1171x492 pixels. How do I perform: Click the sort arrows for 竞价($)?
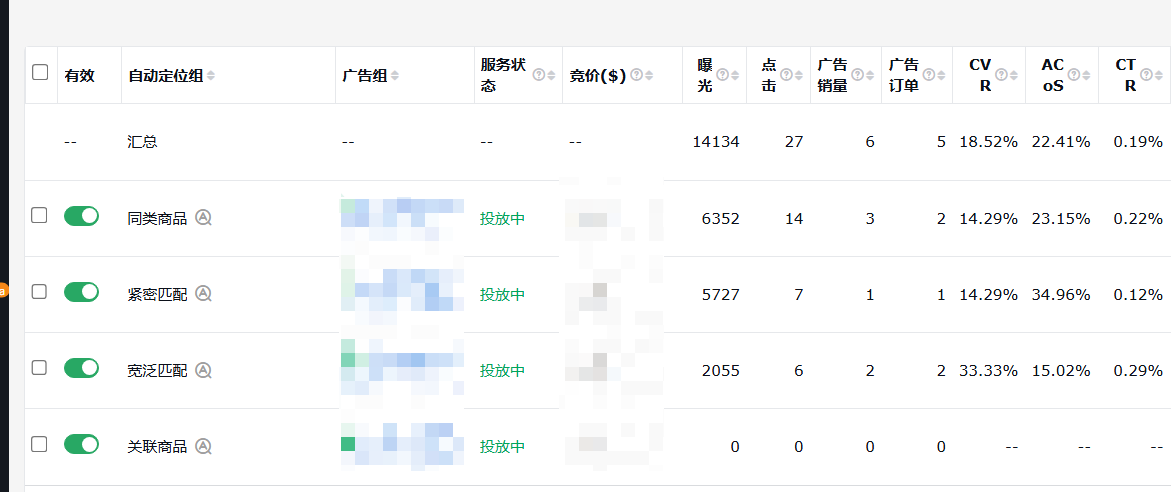coord(649,76)
